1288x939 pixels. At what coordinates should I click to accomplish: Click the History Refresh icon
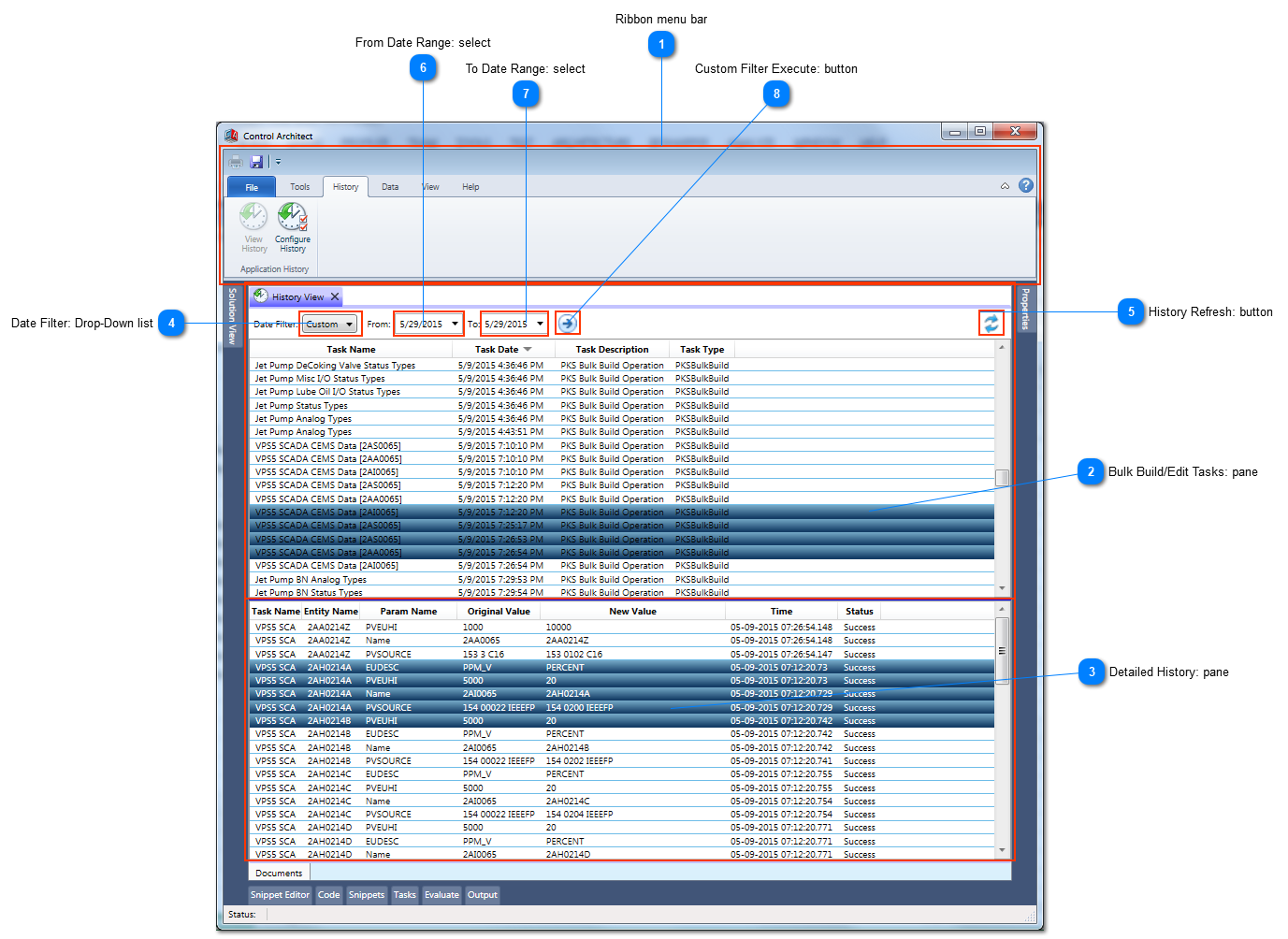point(991,324)
